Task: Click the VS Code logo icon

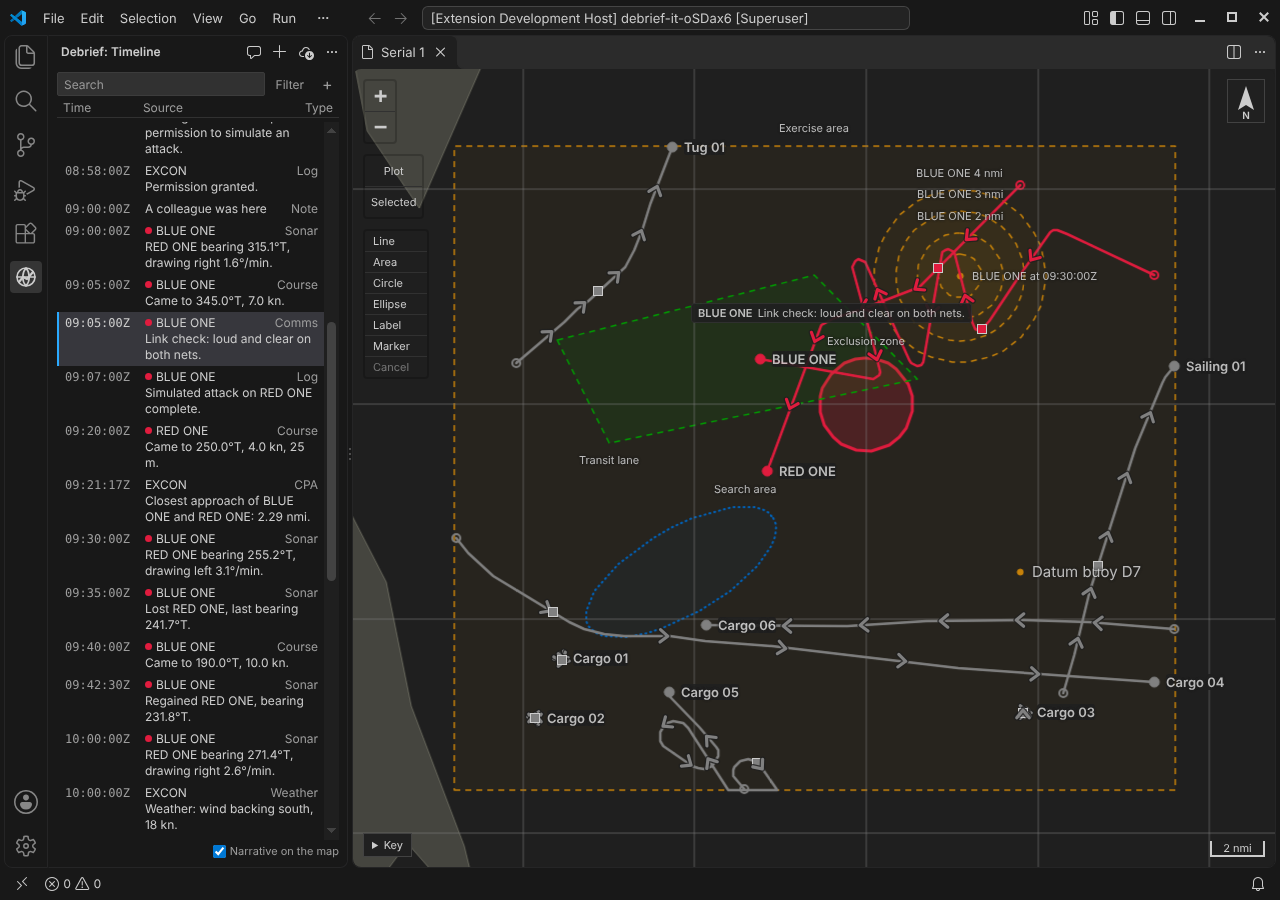Action: (19, 18)
